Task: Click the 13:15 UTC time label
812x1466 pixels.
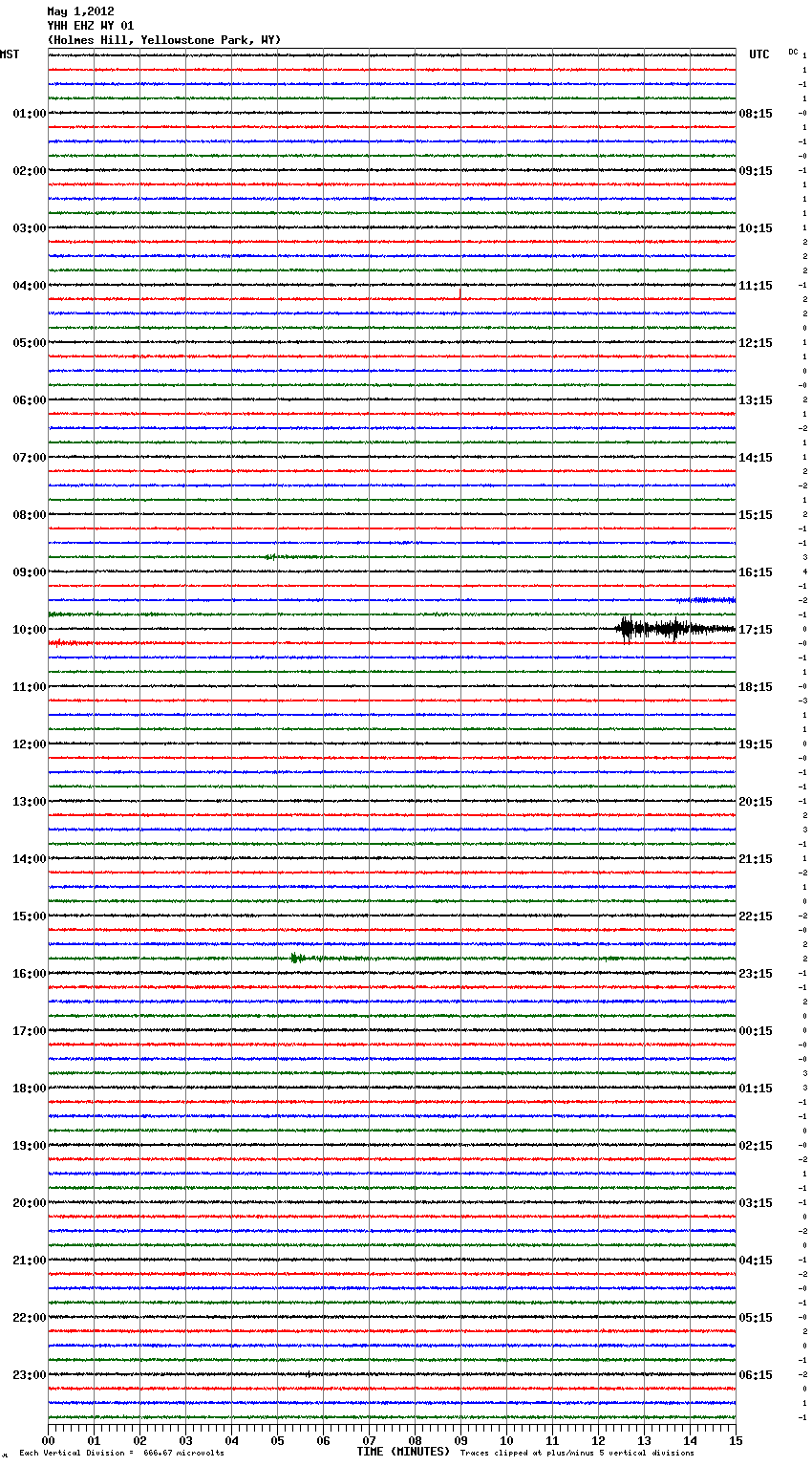Action: pyautogui.click(x=756, y=400)
